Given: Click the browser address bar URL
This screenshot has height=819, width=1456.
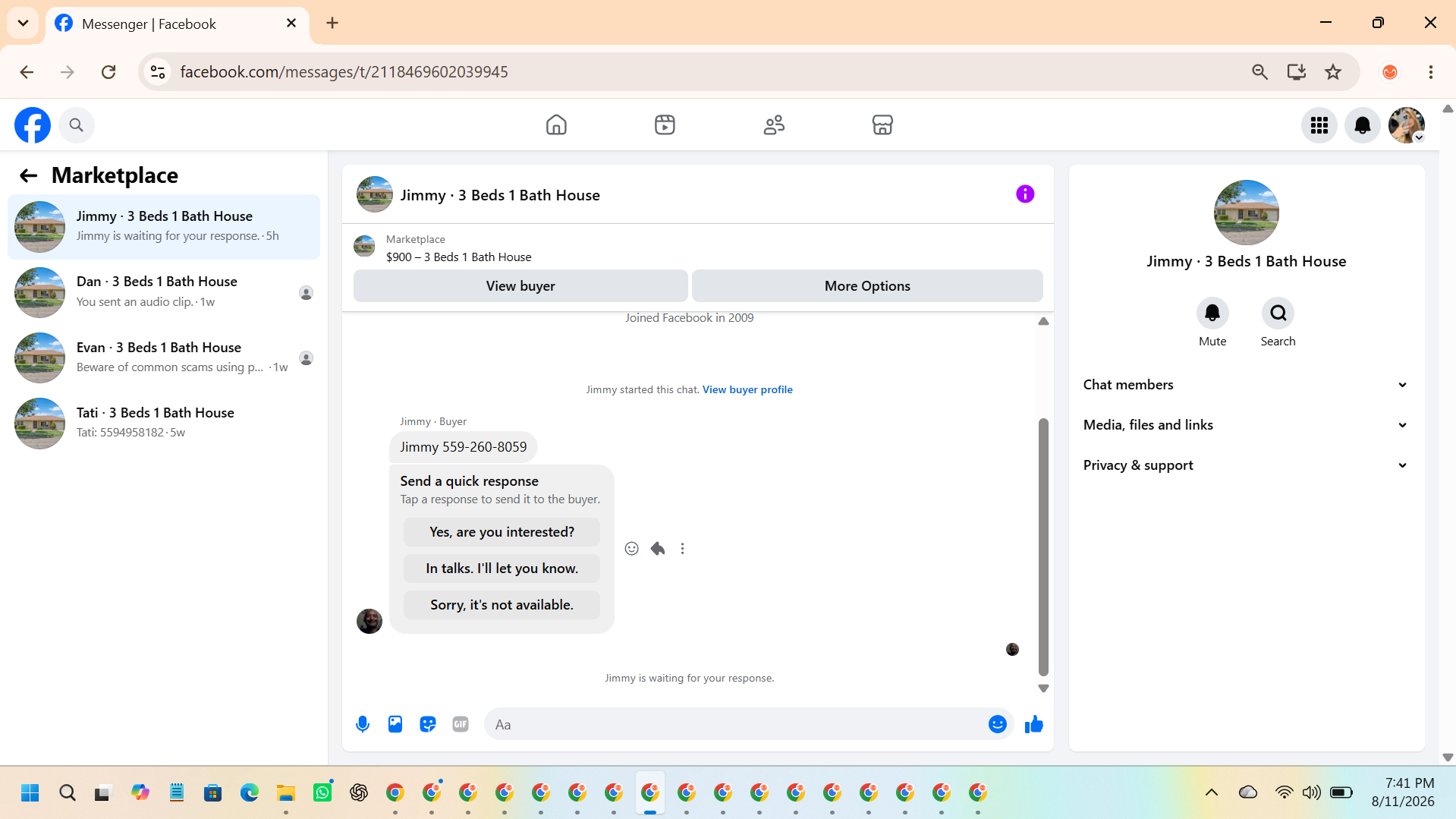Looking at the screenshot, I should [344, 72].
